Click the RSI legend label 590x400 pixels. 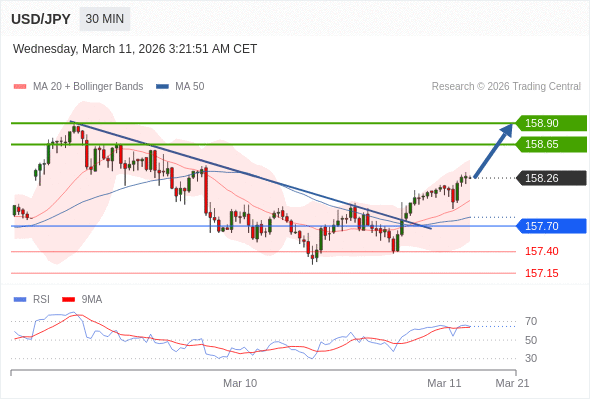41,300
